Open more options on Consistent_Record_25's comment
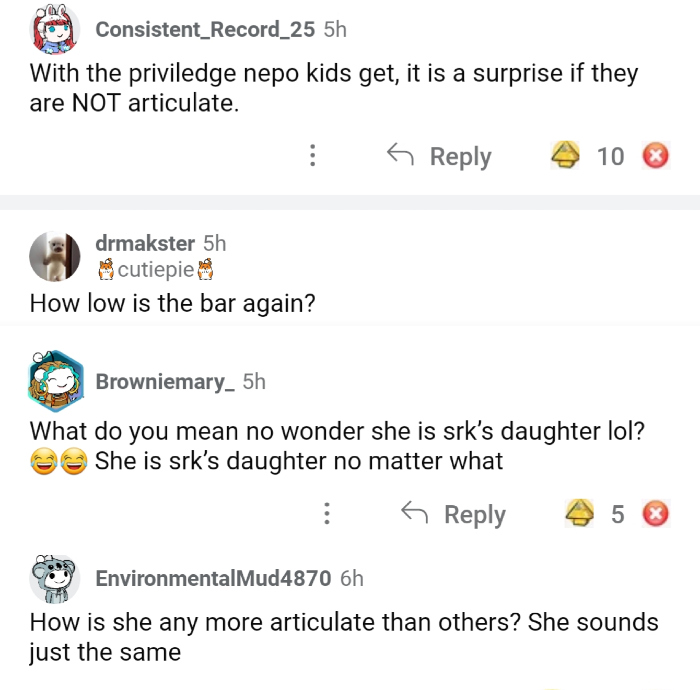 (313, 156)
